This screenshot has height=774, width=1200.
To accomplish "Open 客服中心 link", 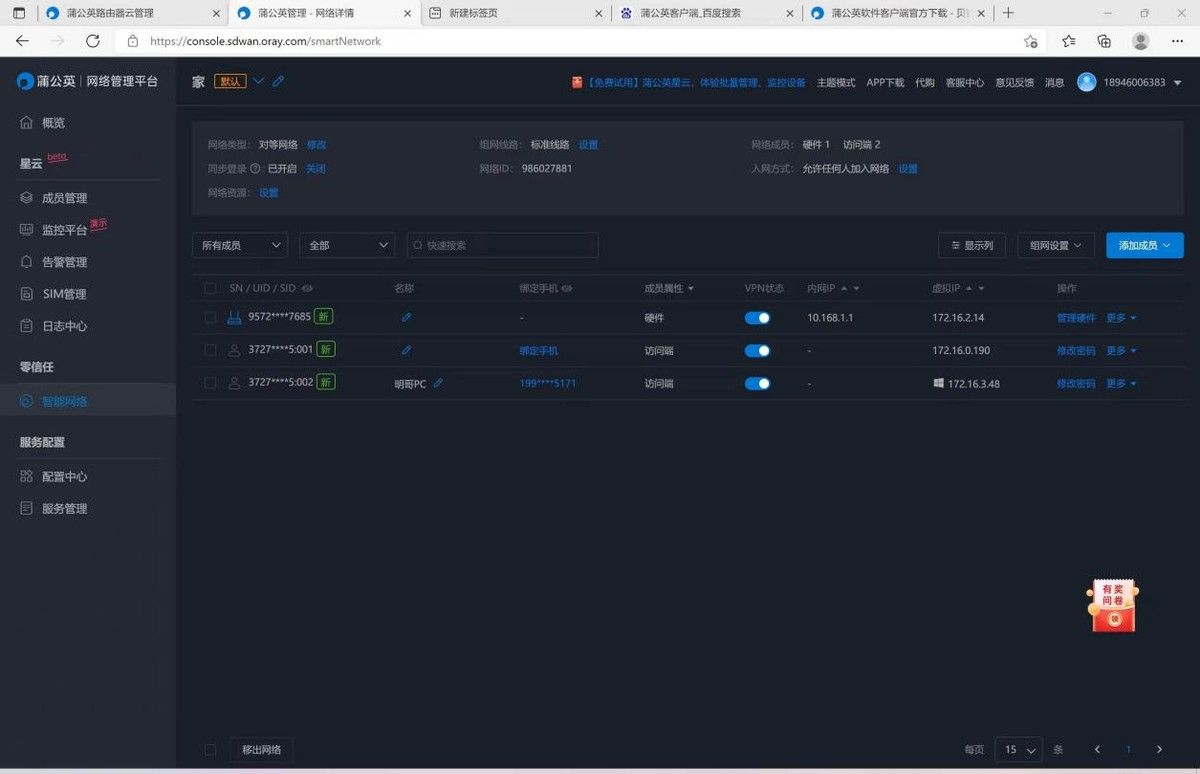I will click(965, 83).
